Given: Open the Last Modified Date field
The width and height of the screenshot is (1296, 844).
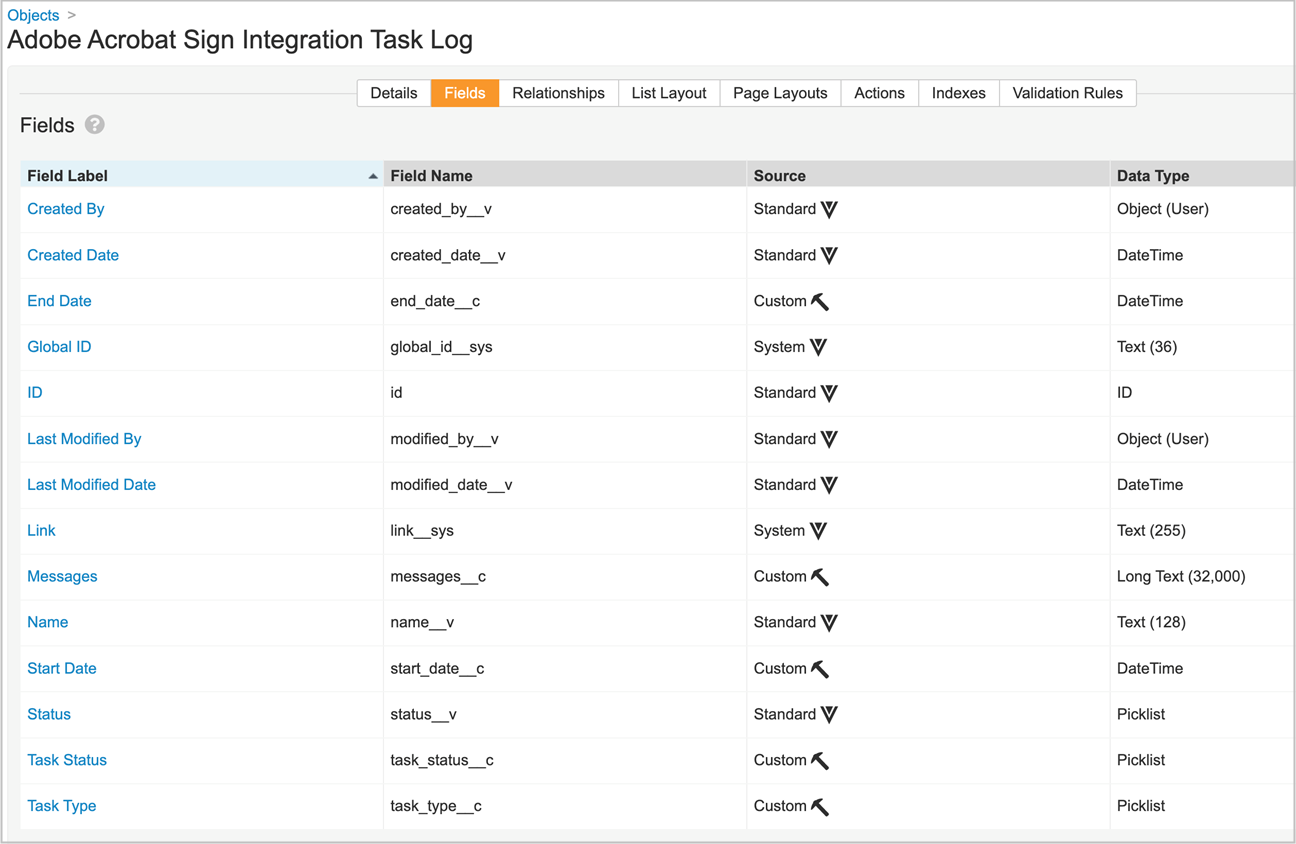Looking at the screenshot, I should [91, 485].
